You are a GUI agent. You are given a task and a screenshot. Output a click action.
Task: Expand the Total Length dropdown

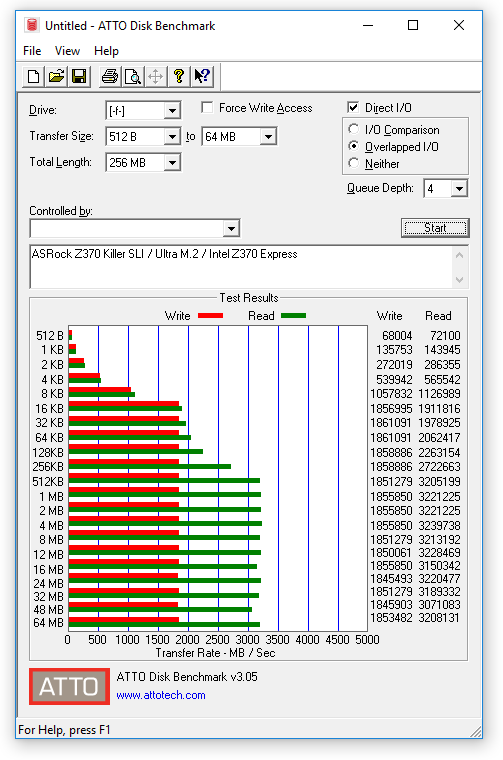click(172, 162)
